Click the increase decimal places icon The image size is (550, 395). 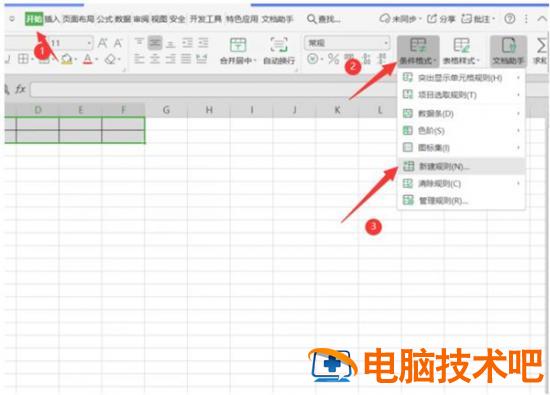[366, 59]
